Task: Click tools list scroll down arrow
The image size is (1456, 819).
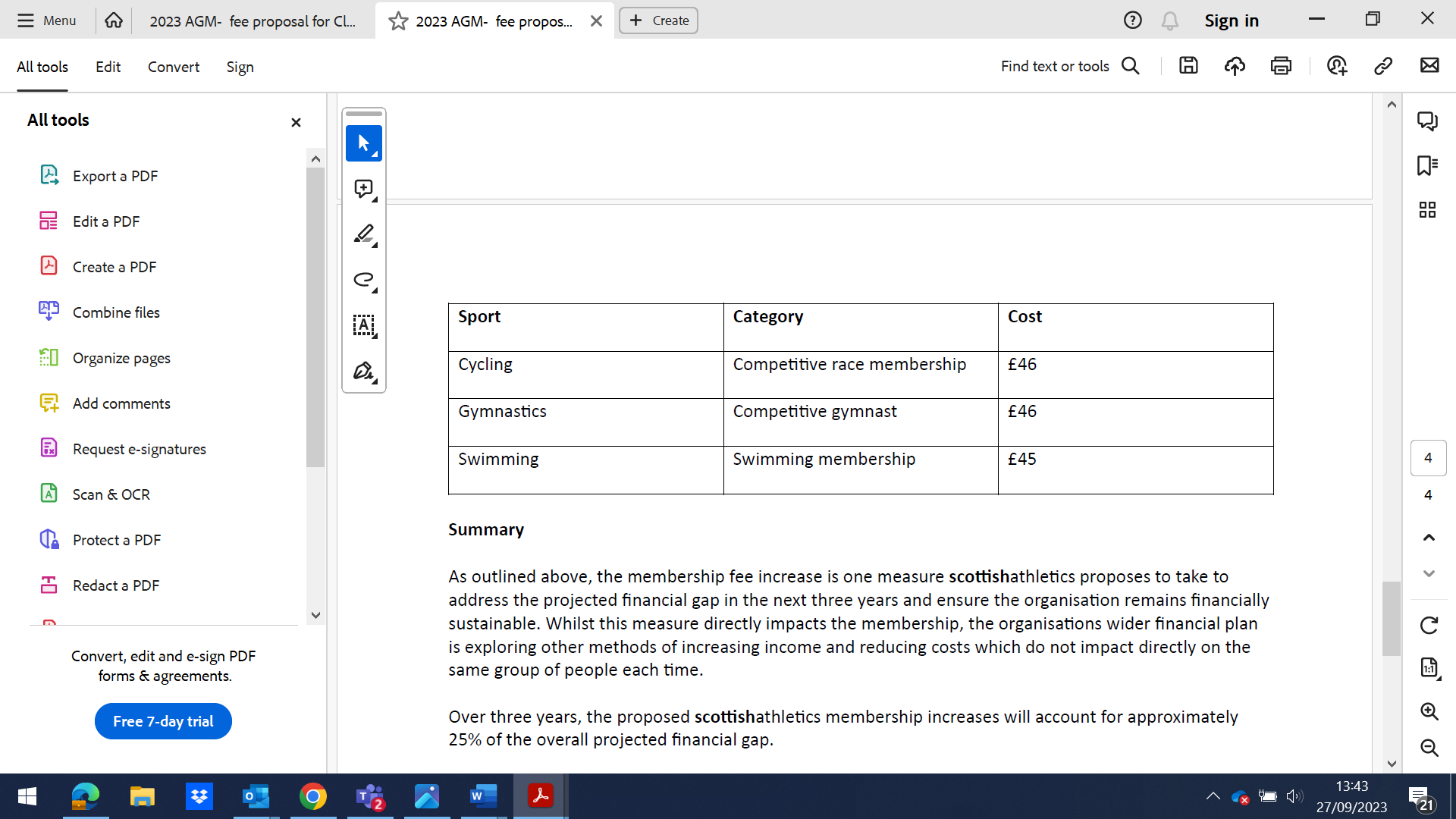Action: (x=316, y=615)
